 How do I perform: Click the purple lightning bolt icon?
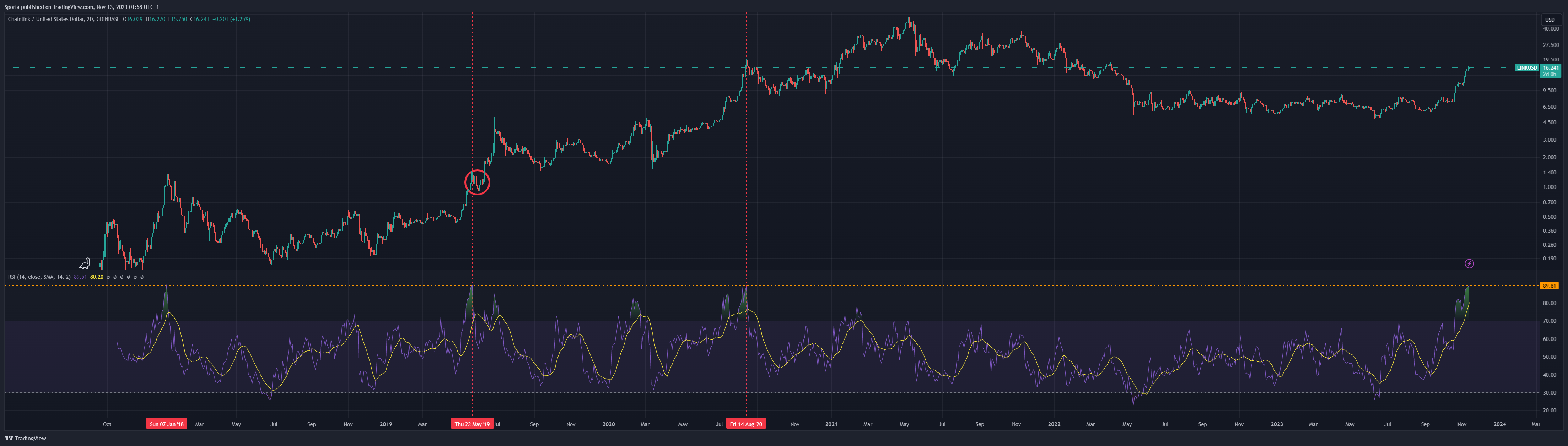pyautogui.click(x=1469, y=263)
